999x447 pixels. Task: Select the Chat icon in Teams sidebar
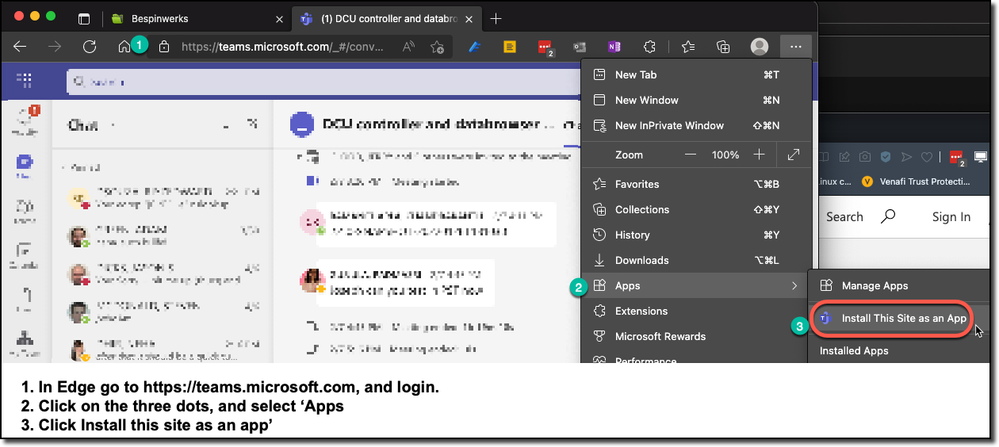pyautogui.click(x=25, y=166)
